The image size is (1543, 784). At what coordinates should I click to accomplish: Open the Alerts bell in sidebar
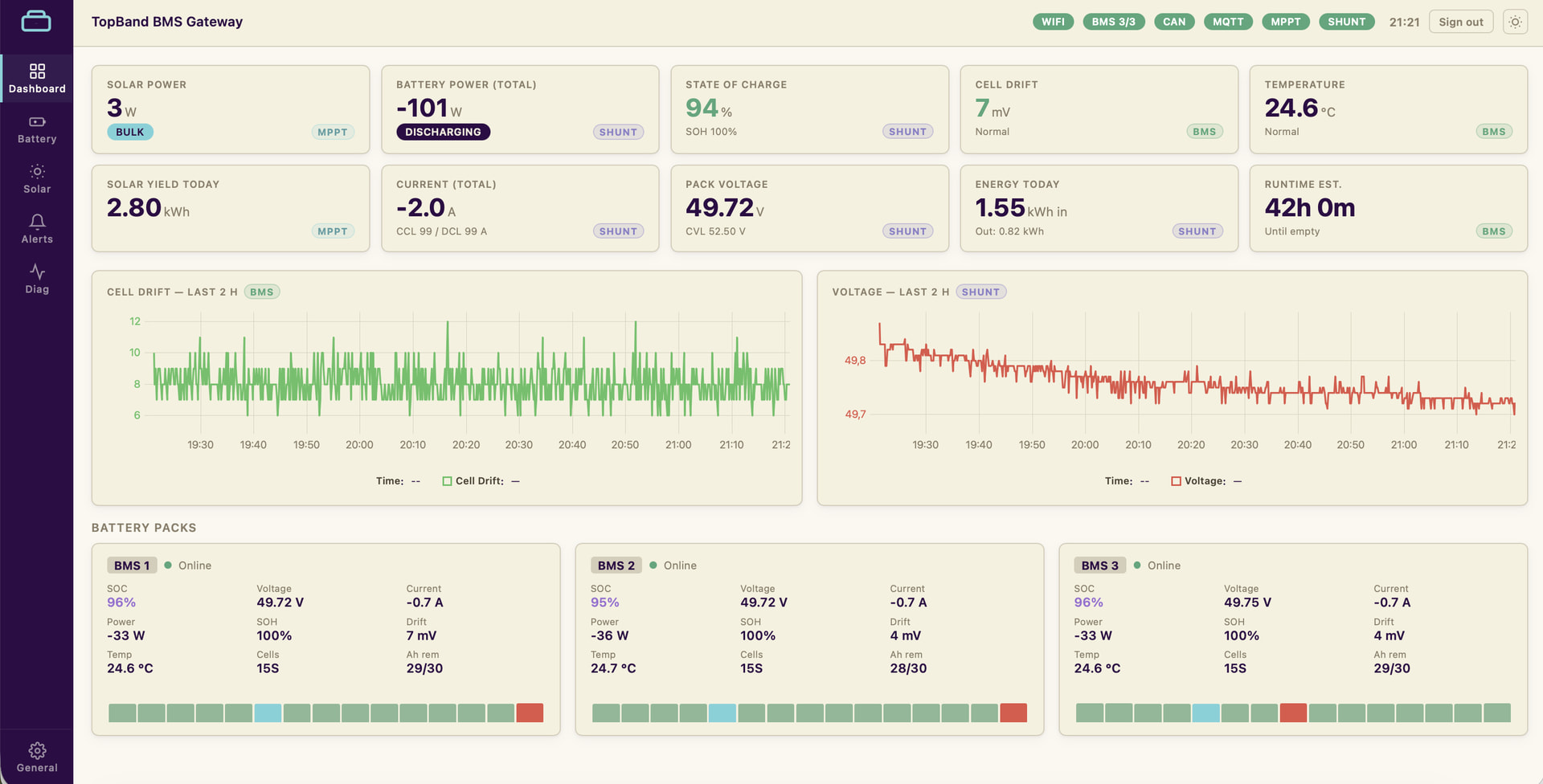click(37, 229)
